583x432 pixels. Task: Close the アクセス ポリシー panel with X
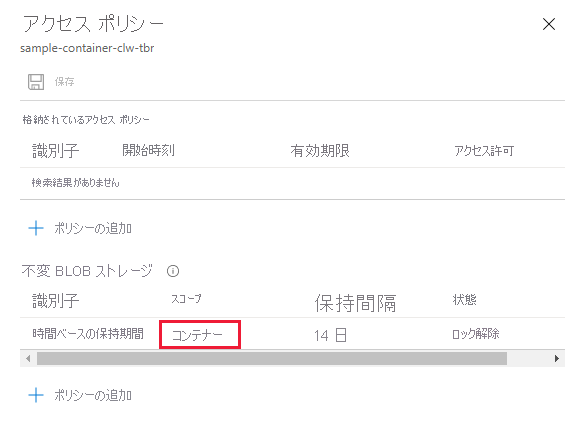[x=549, y=24]
